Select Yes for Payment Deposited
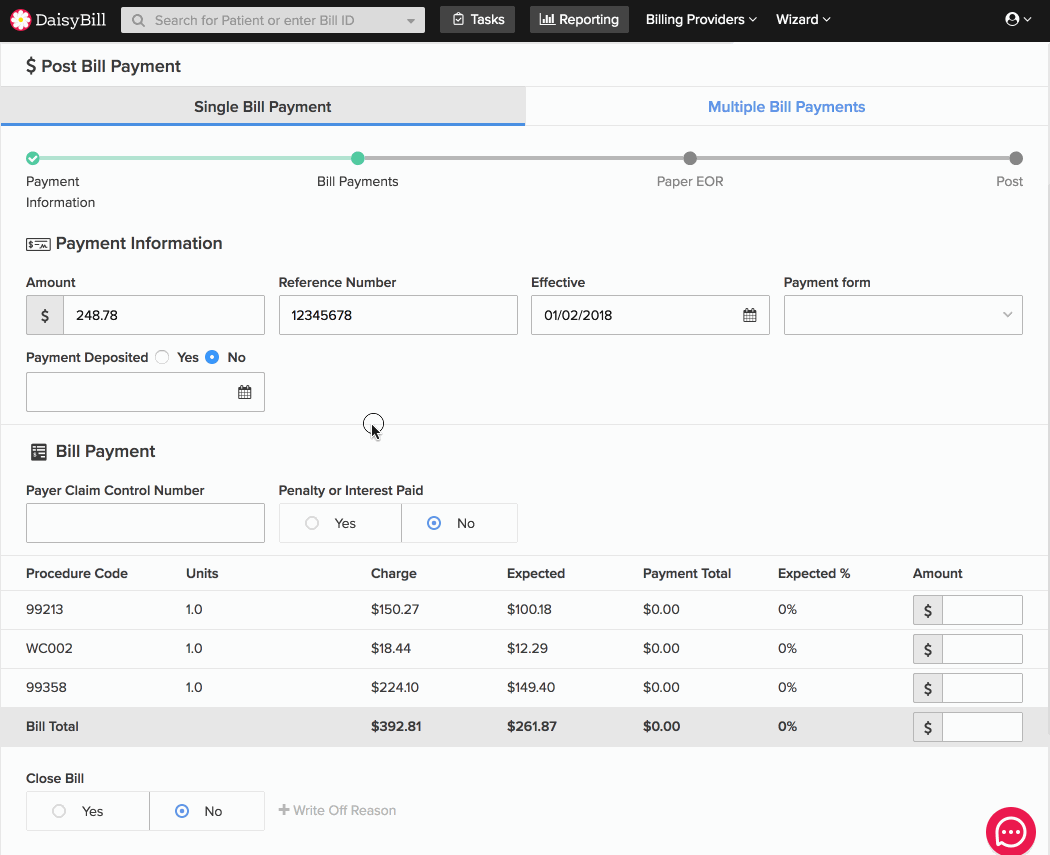 point(163,357)
